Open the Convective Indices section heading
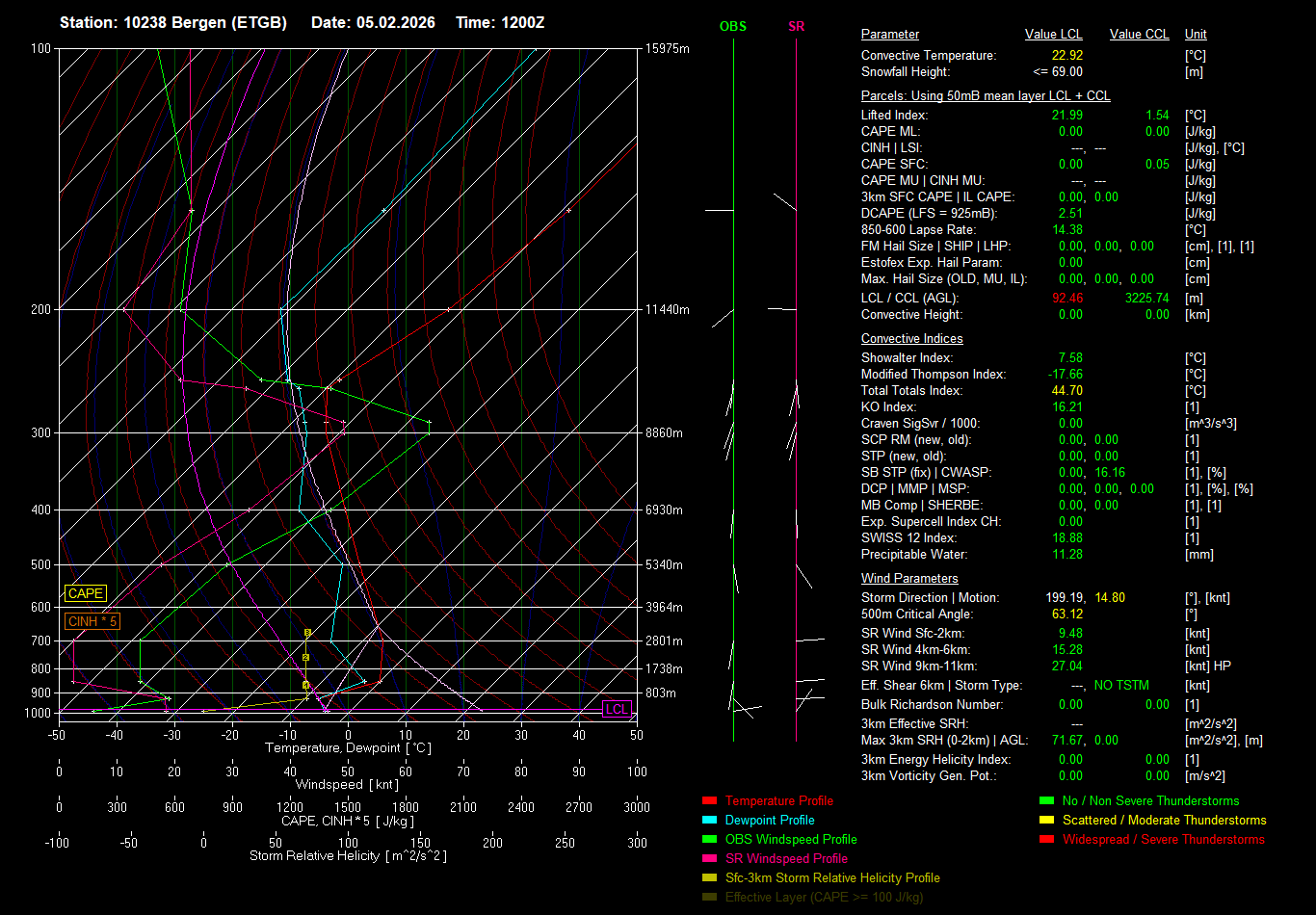Screen dimensions: 1316x915 911,339
